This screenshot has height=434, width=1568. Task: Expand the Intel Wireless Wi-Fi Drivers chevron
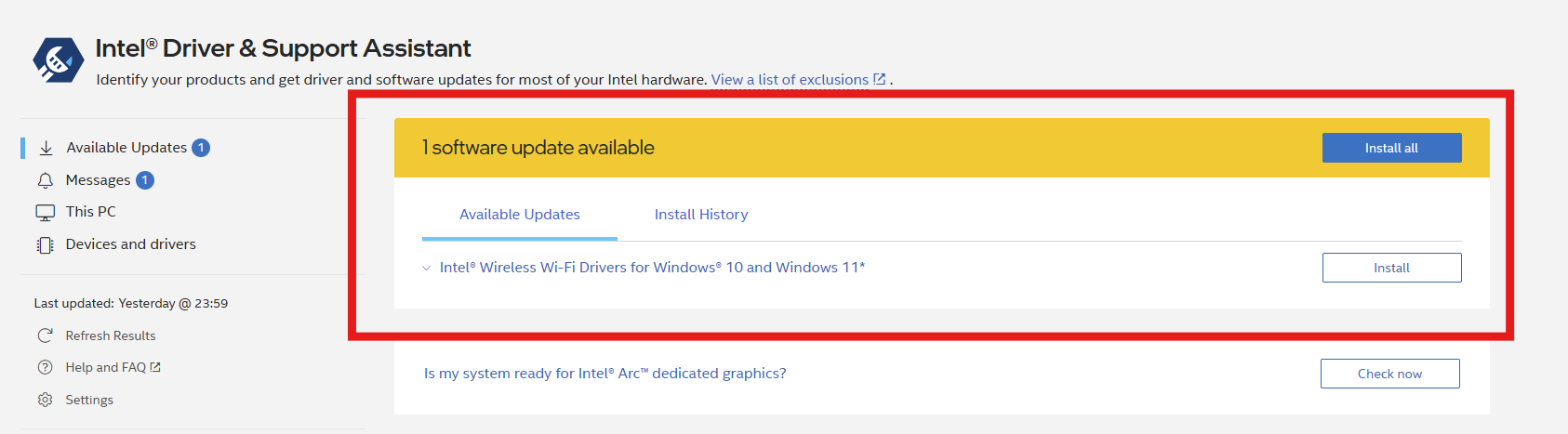[x=426, y=268]
